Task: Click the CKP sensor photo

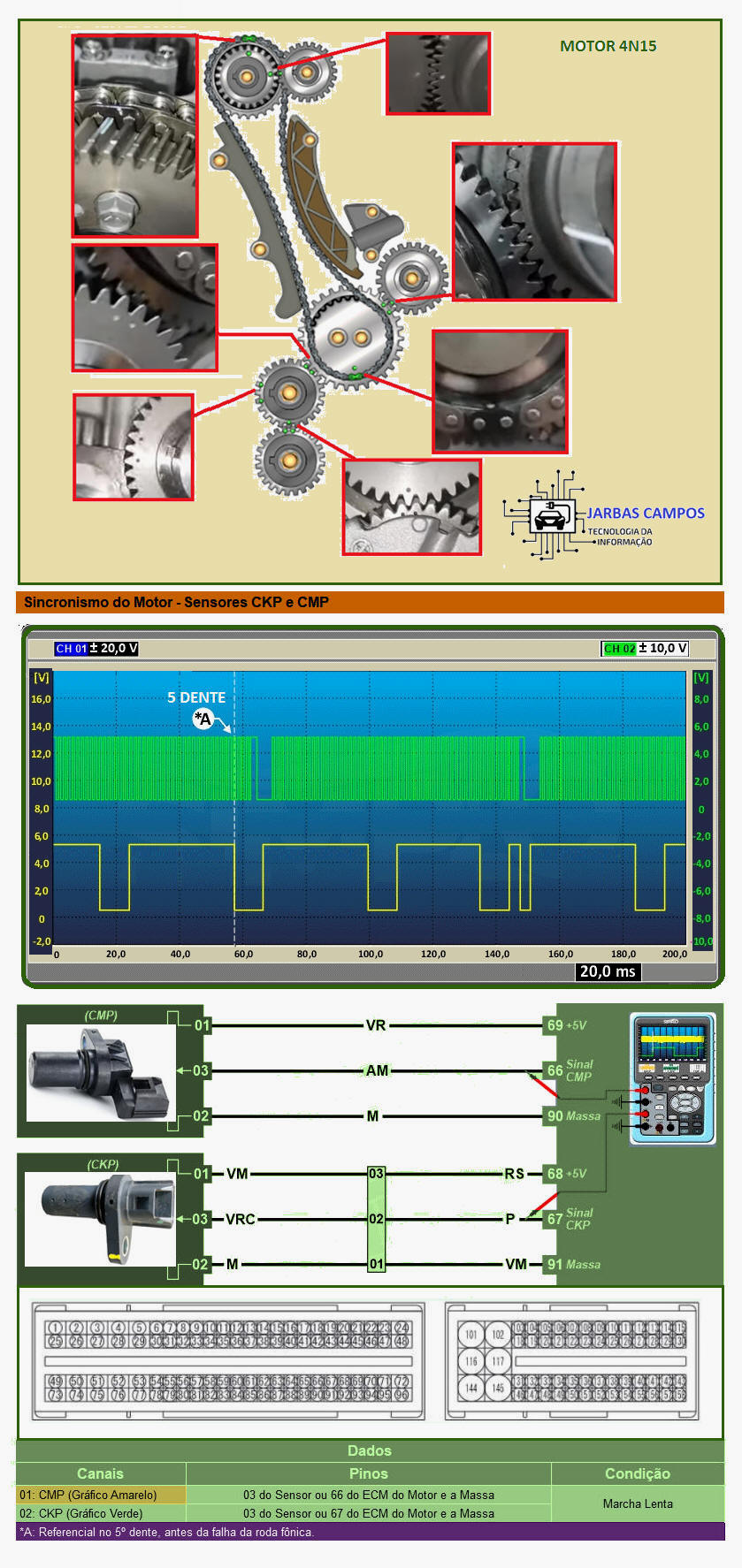Action: coord(99,1219)
